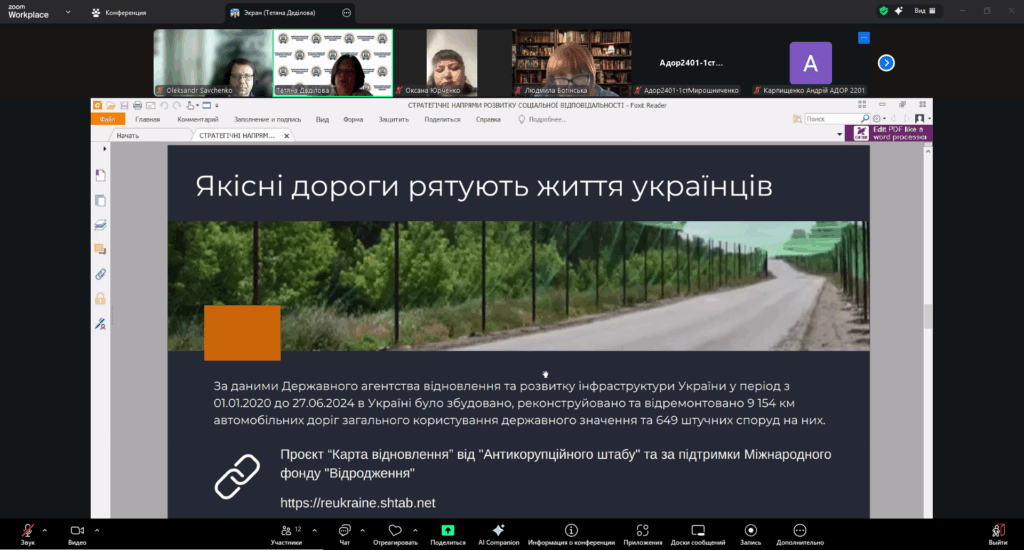Expand audio options arrow next to Звук
1024x550 pixels.
(44, 530)
